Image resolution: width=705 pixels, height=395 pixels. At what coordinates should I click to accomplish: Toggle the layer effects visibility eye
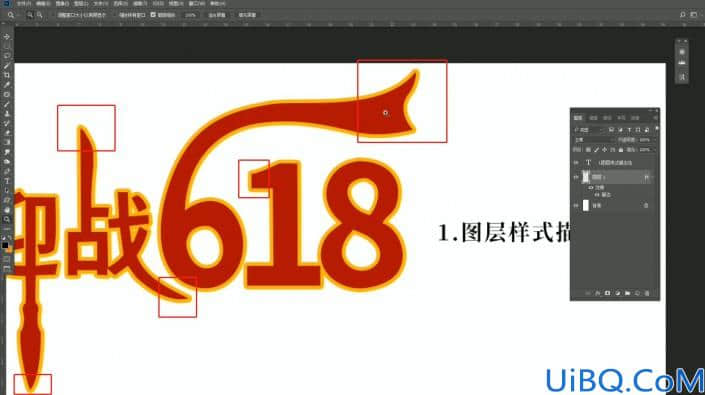coord(590,187)
